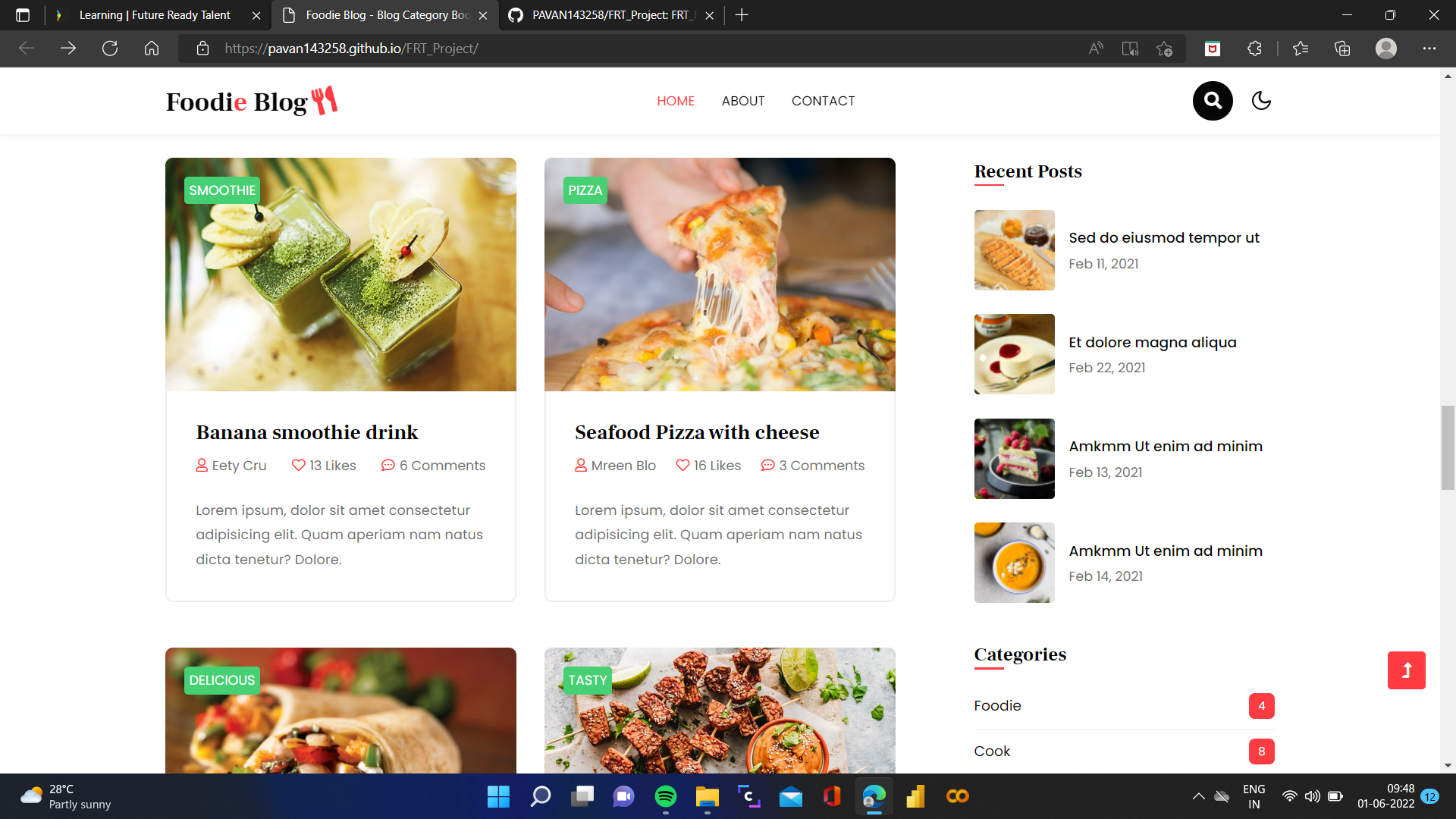The image size is (1456, 819).
Task: Open 6 Comments on Banana smoothie post
Action: [433, 466]
